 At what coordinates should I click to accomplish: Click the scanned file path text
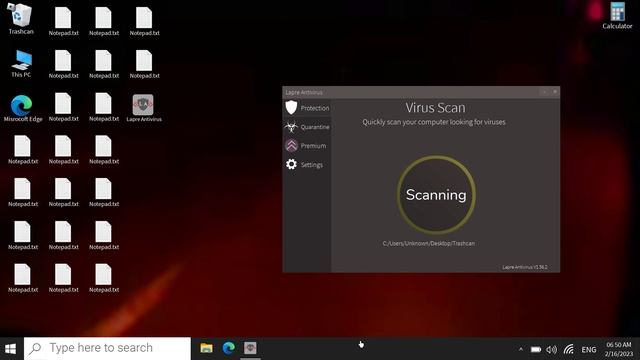click(x=429, y=243)
